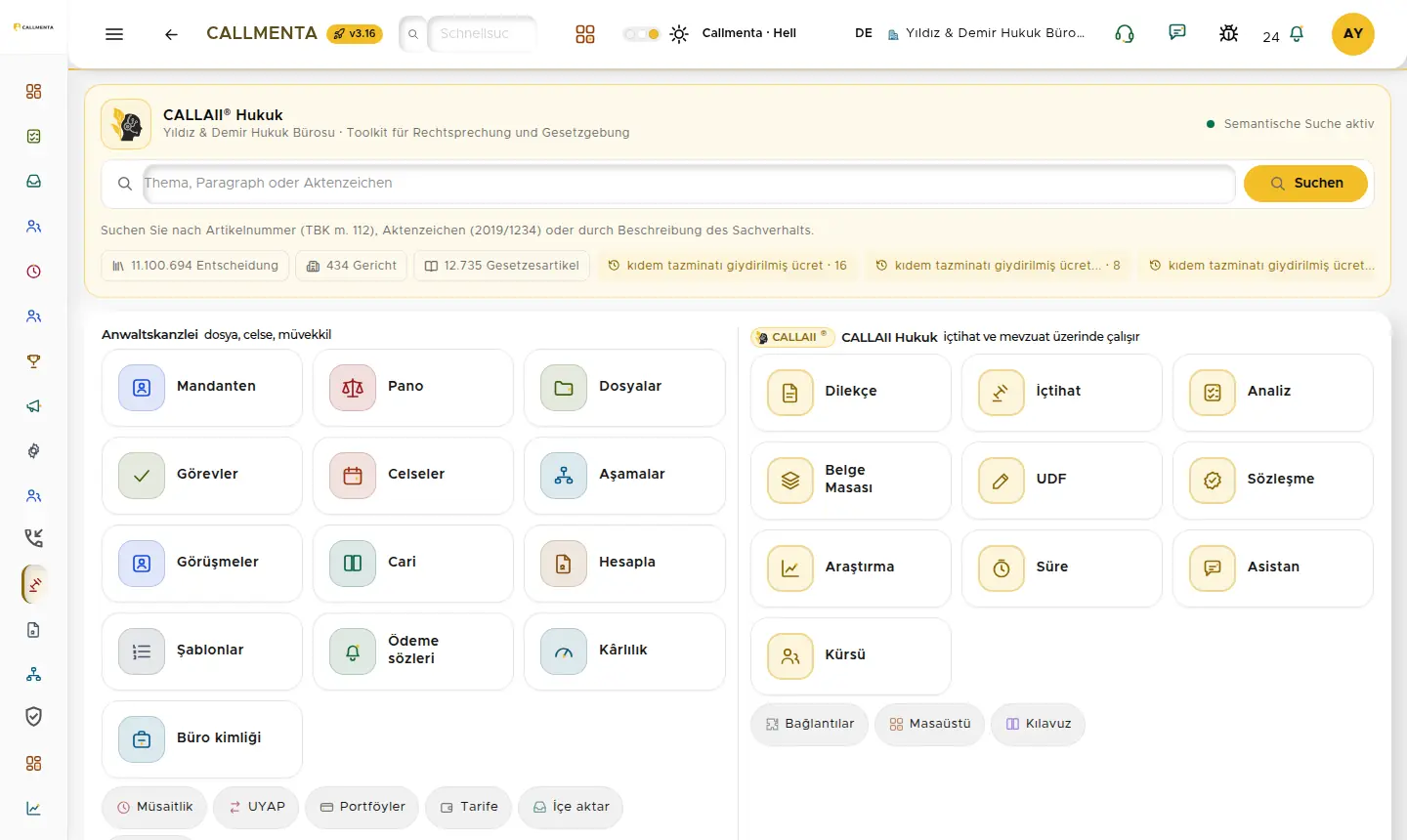Screen dimensions: 1407x840
Task: Open the Pano card with scales icon
Action: [413, 388]
